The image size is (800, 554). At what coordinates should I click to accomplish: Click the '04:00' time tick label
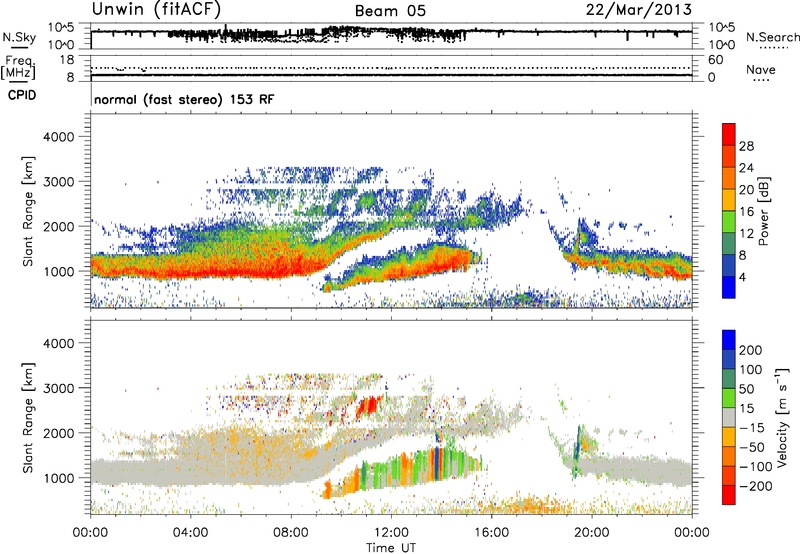[191, 533]
